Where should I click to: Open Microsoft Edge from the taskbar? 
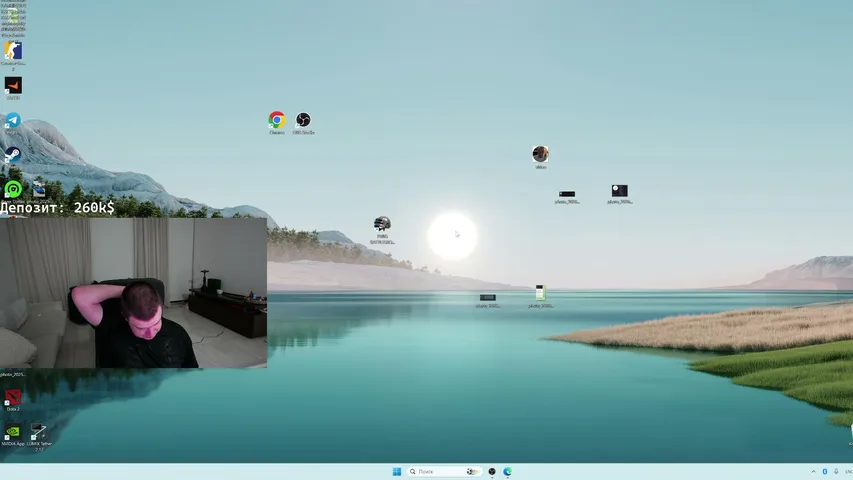click(508, 471)
